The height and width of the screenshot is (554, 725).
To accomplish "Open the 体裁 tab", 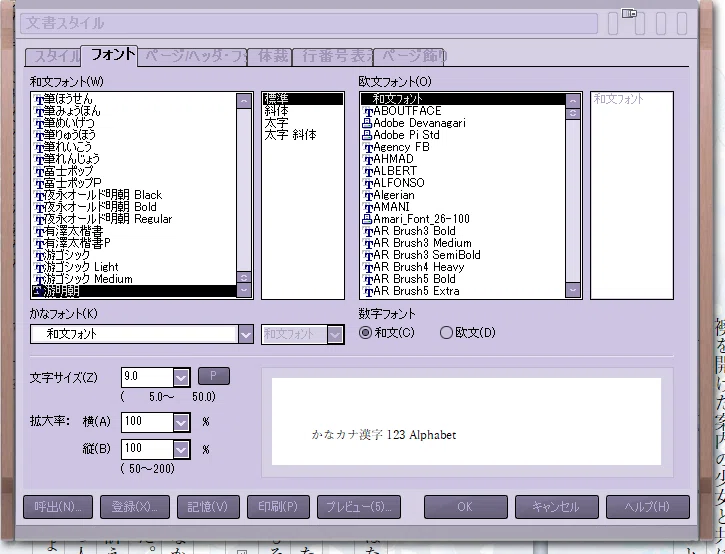I will pyautogui.click(x=270, y=56).
